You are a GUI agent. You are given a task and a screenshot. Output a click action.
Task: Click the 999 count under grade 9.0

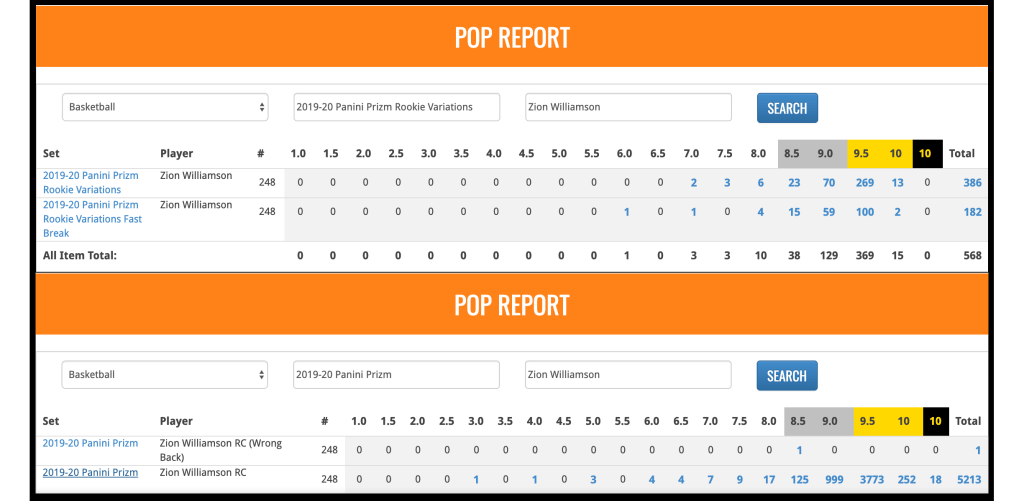(x=833, y=479)
